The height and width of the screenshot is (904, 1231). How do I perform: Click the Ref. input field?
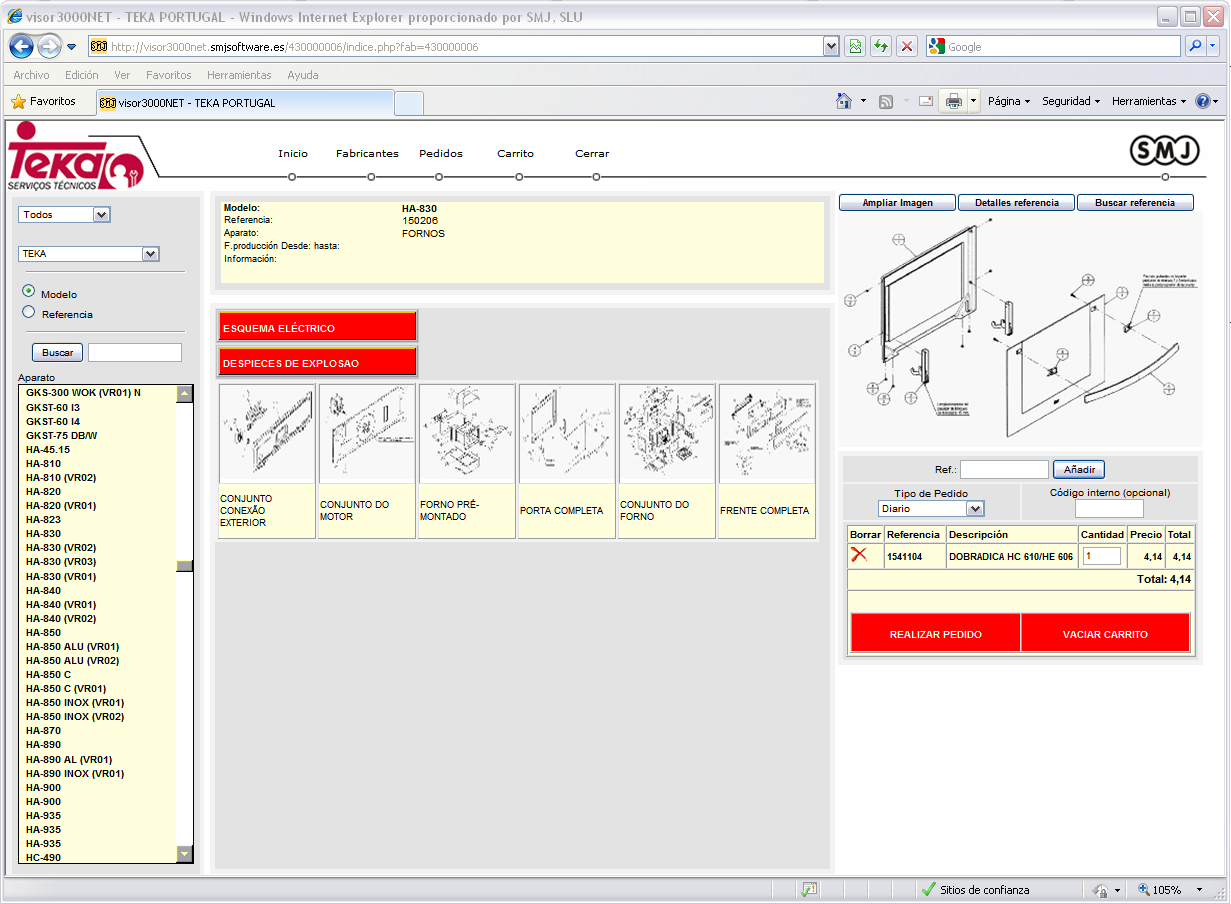point(1004,469)
